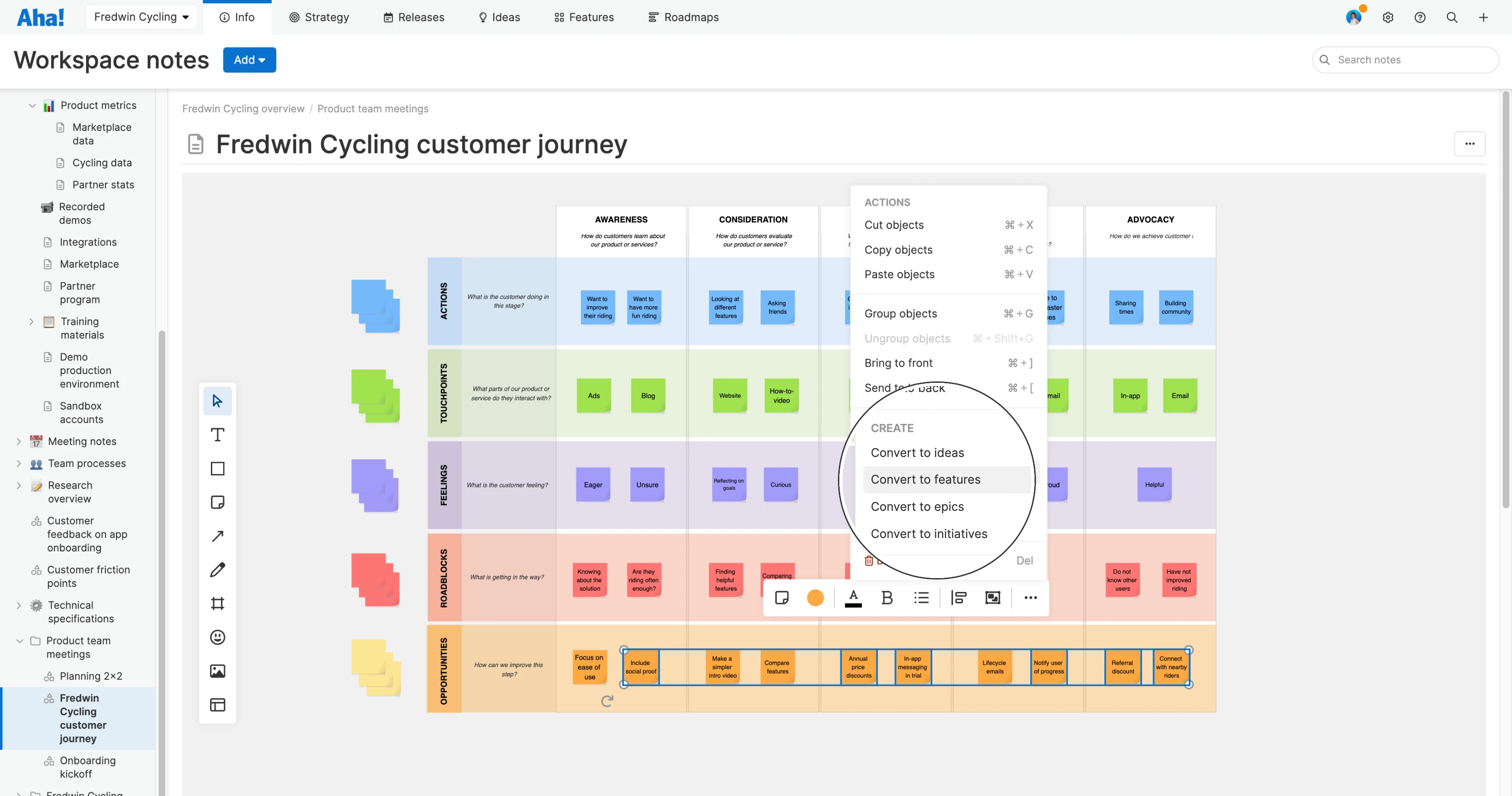Click the Bold formatting icon
This screenshot has height=796, width=1512.
(887, 598)
